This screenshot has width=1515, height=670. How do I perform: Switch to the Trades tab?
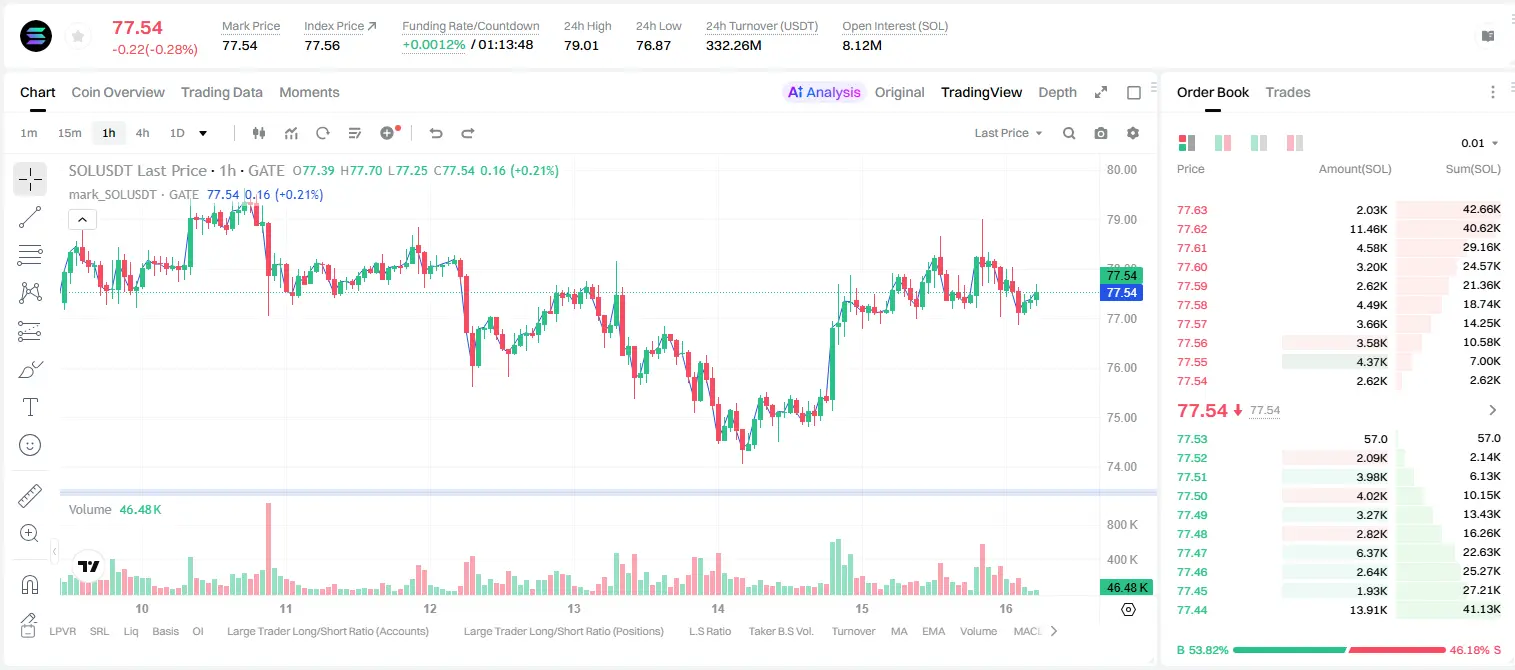[x=1287, y=92]
